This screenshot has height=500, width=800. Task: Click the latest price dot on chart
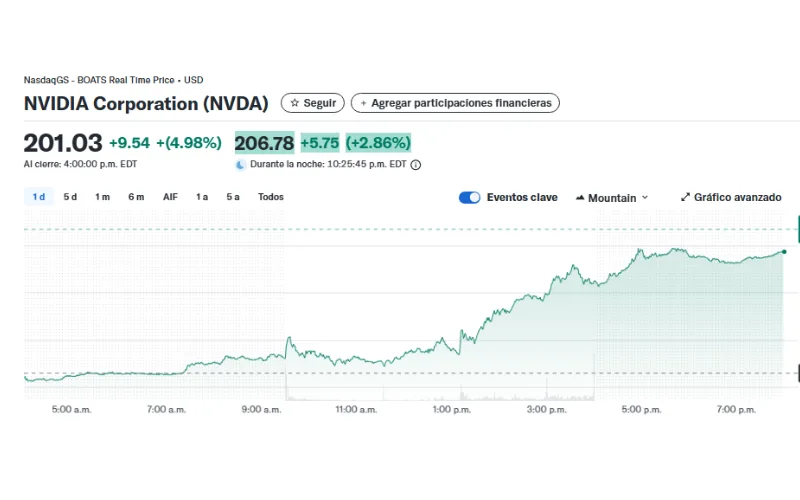click(784, 252)
